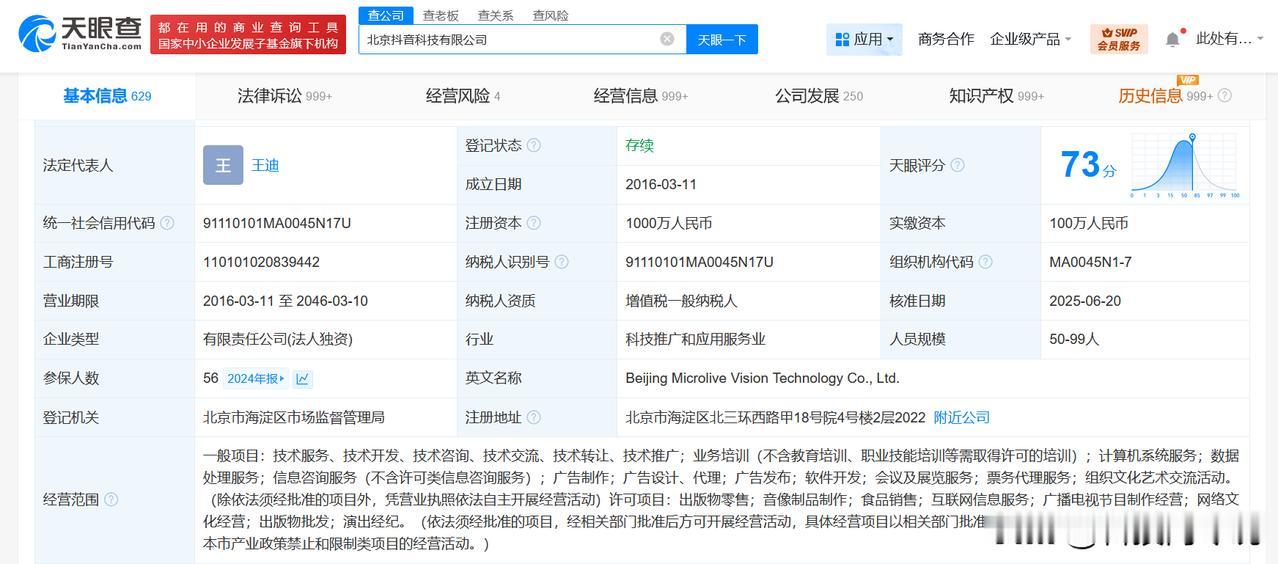Click help icon beside 统一社会信用代码
This screenshot has height=564, width=1278.
pyautogui.click(x=167, y=223)
